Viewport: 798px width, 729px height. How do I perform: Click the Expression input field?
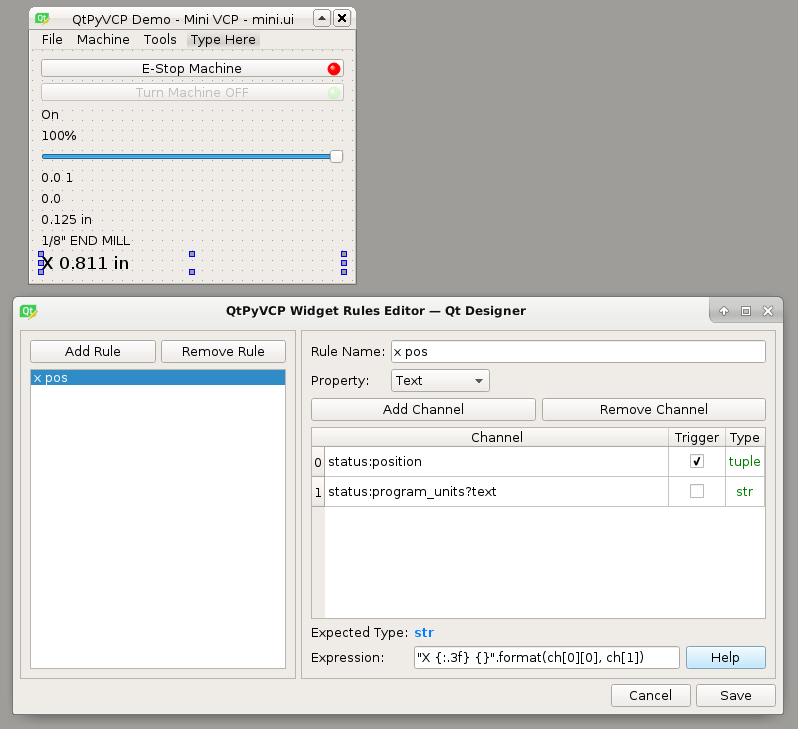(547, 657)
